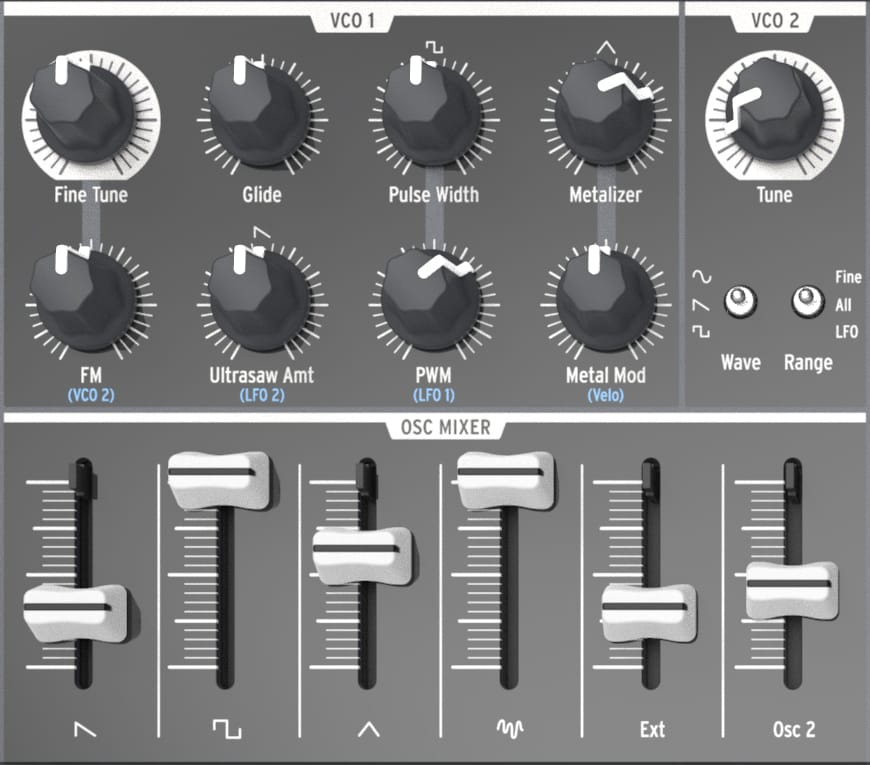Click the sawtooth mixer fader handle
The image size is (870, 765).
coord(76,613)
